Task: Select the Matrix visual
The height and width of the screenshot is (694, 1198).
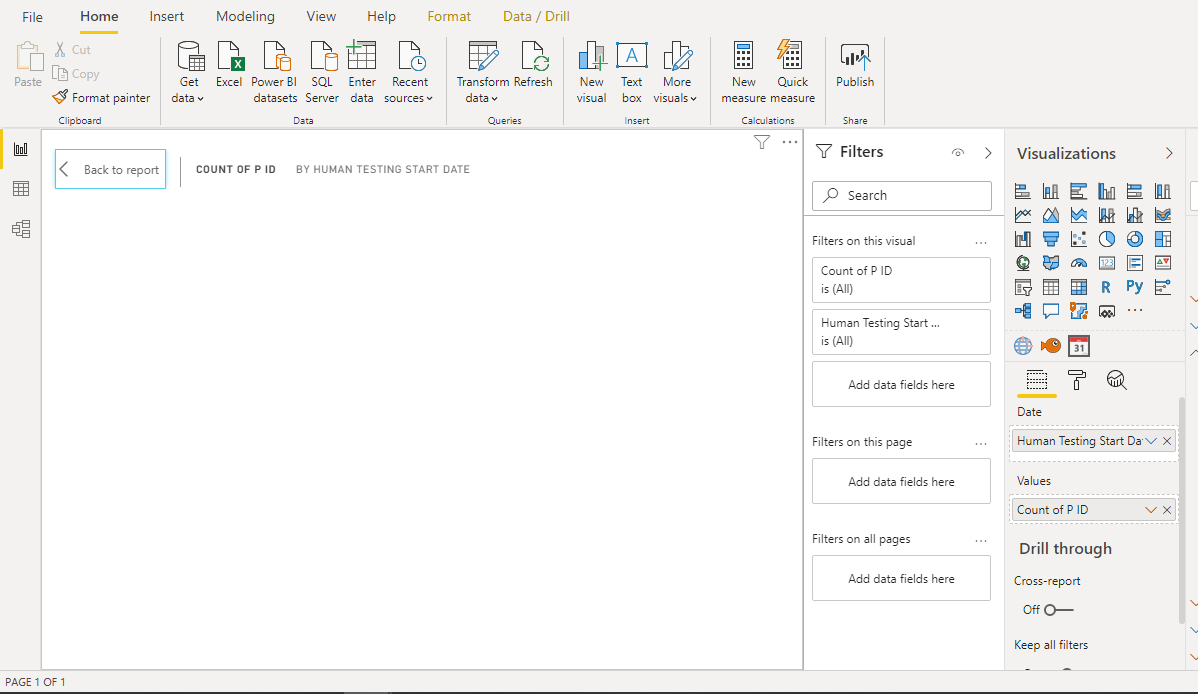Action: point(1079,287)
